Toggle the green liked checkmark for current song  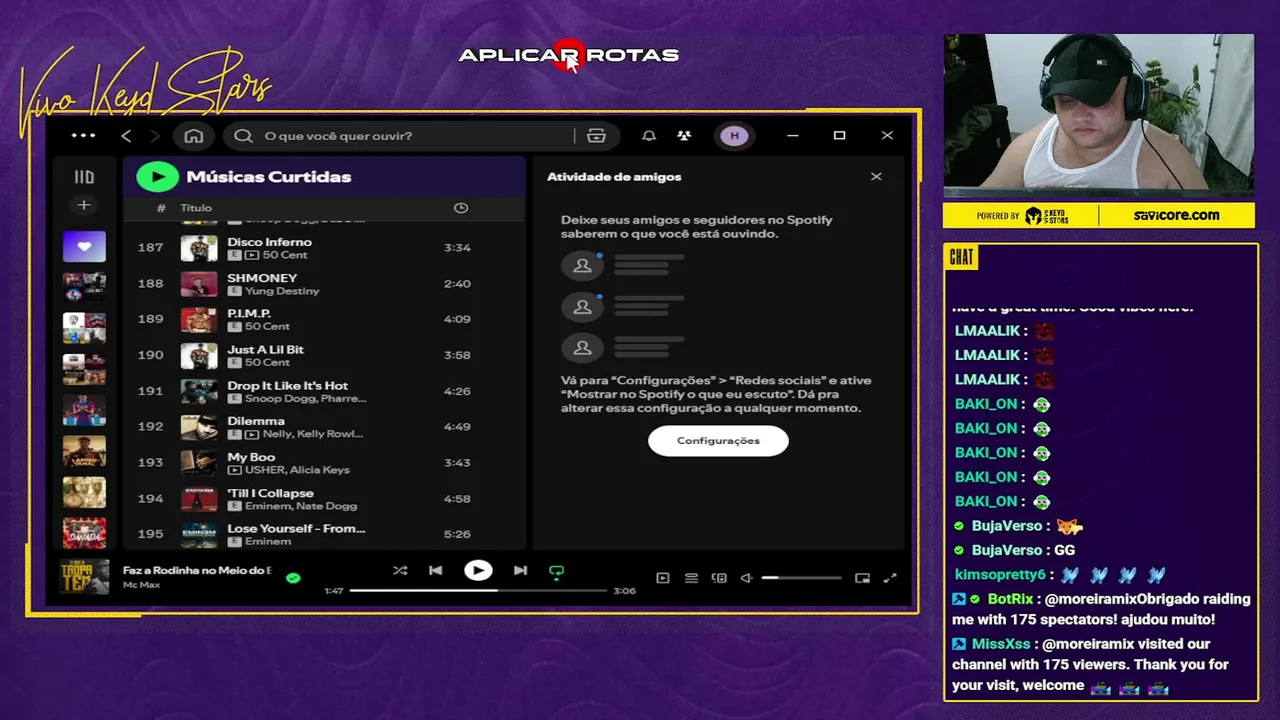[x=293, y=578]
